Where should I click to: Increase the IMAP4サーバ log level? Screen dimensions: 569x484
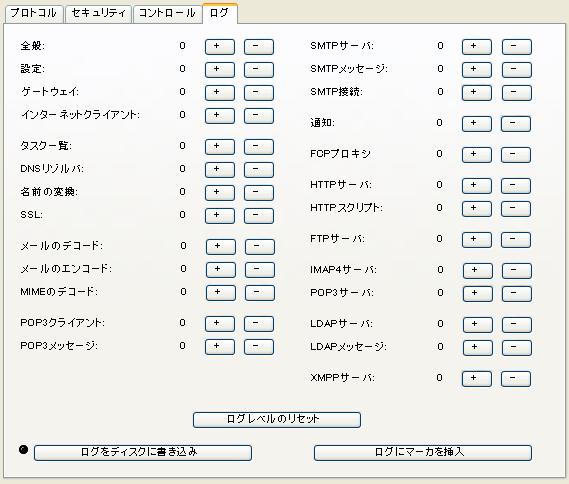[x=478, y=271]
